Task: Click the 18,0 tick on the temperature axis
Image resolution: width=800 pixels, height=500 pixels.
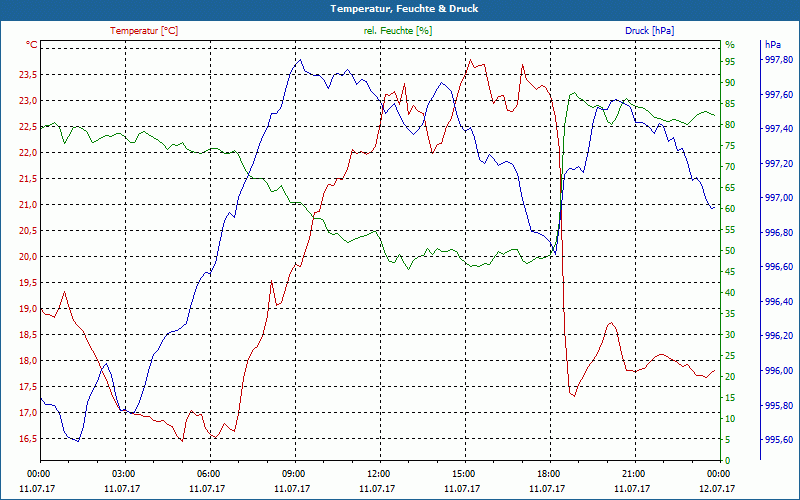Action: (x=28, y=361)
